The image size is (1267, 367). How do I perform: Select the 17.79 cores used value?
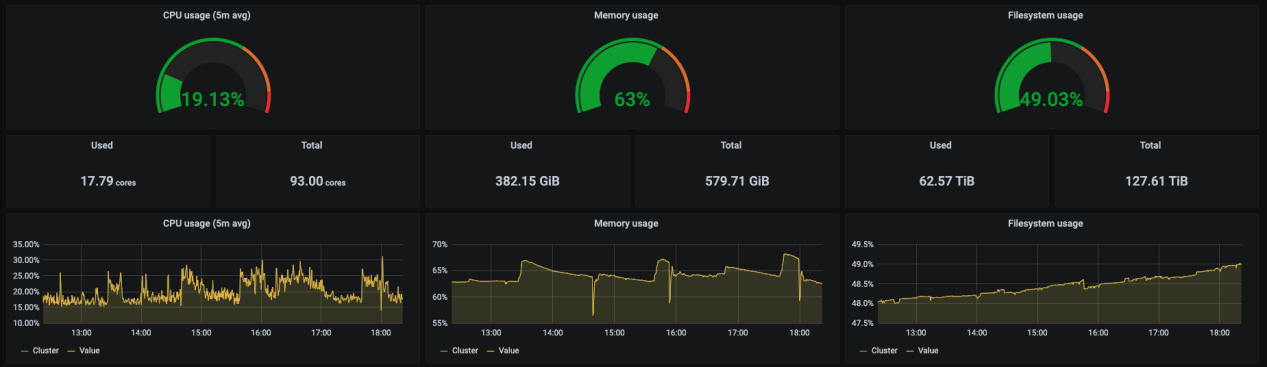pos(108,182)
